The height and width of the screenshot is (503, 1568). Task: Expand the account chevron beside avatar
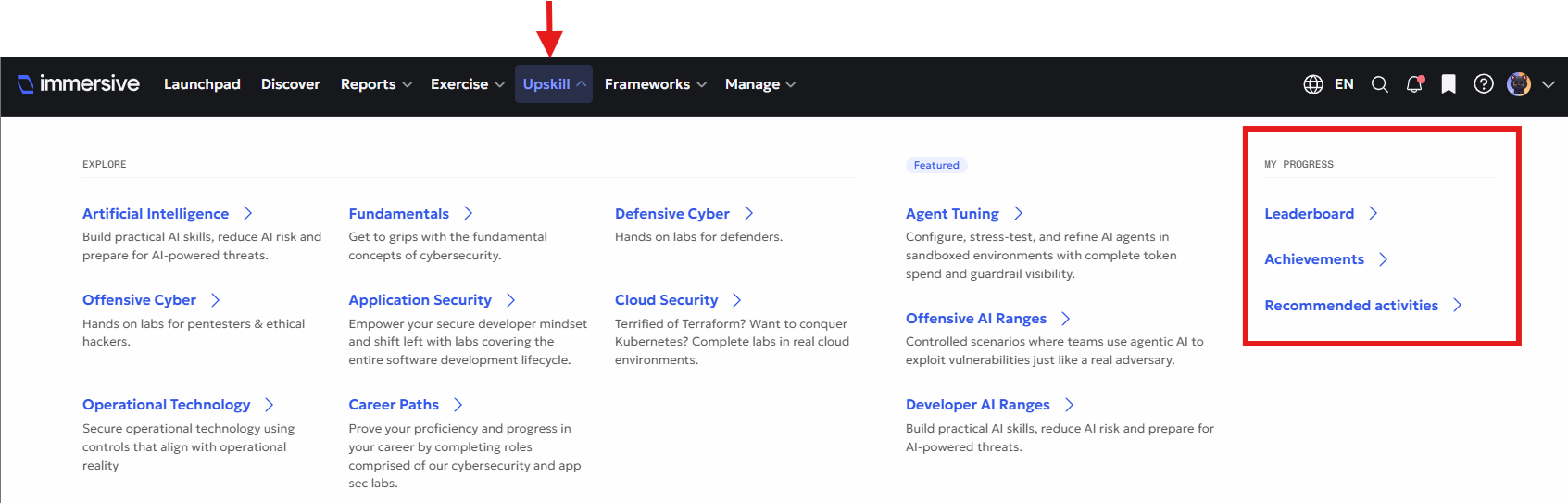point(1548,84)
